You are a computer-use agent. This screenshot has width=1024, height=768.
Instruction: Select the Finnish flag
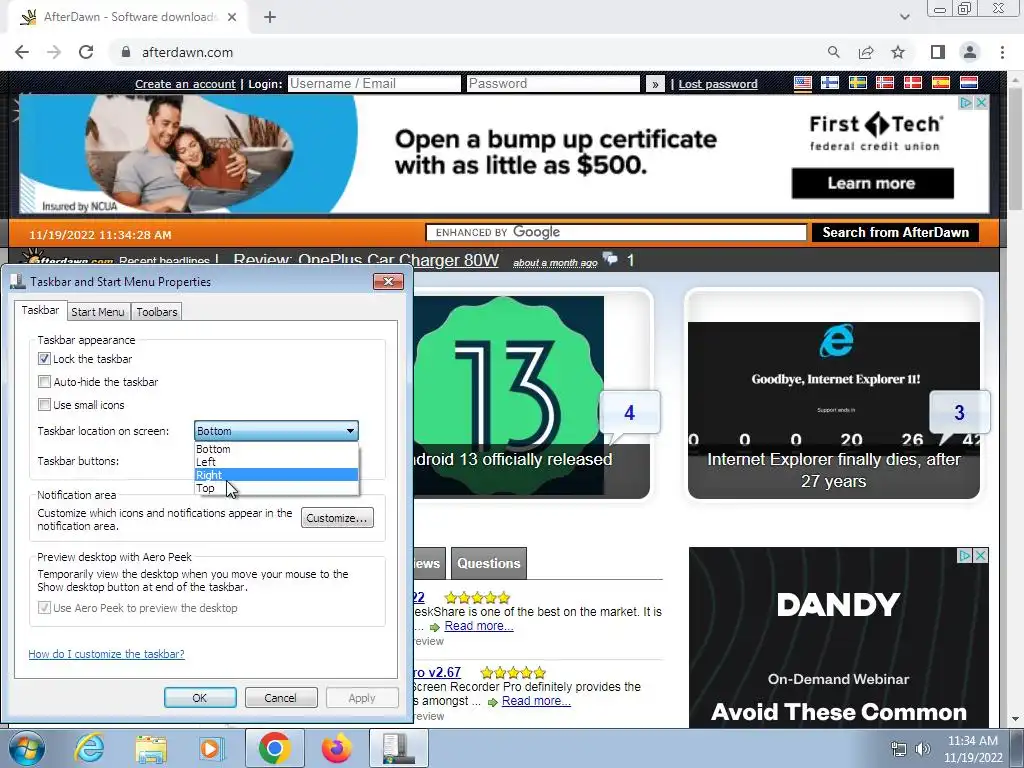(x=830, y=83)
